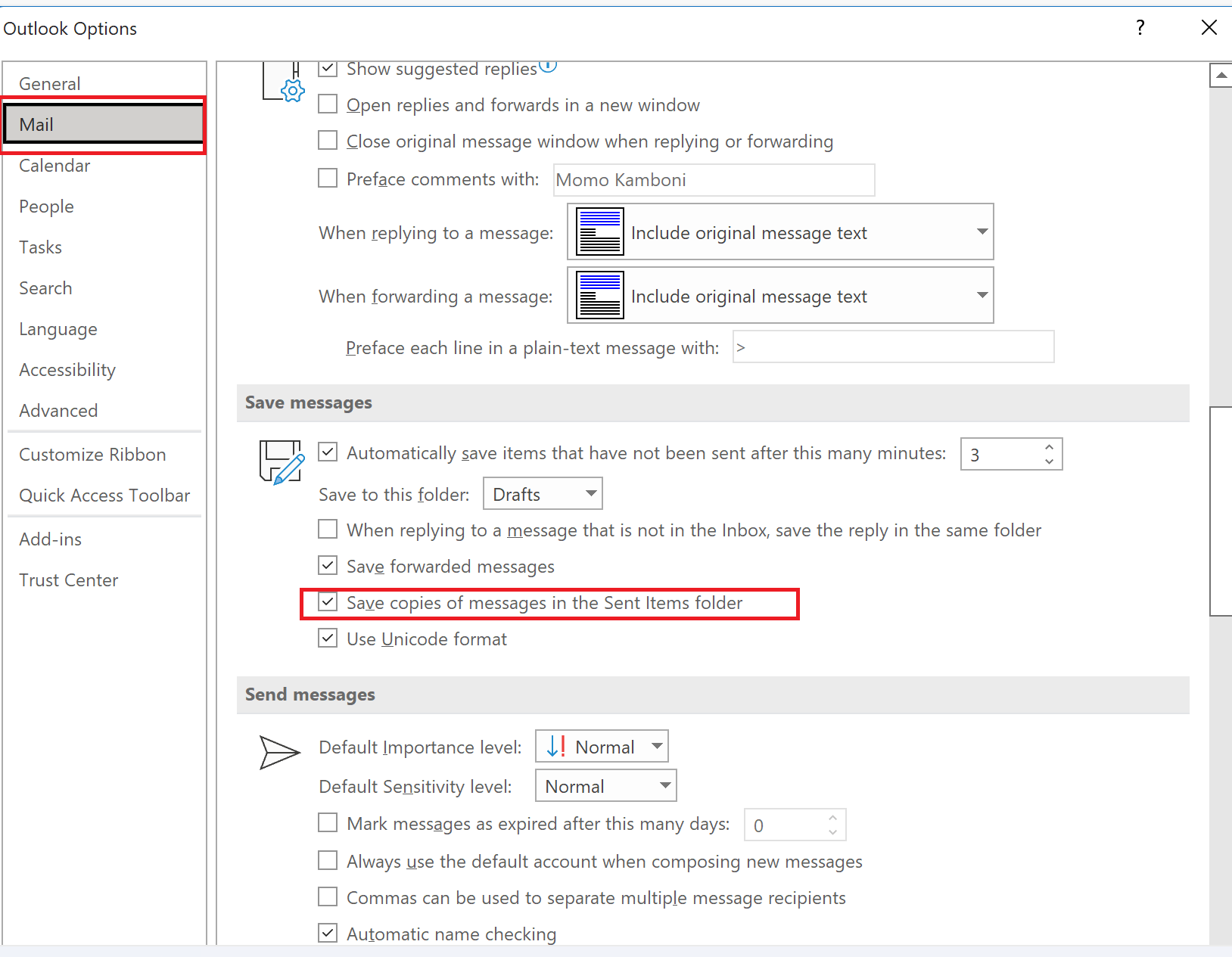Click the plain-text line prefix field
This screenshot has height=957, width=1232.
893,346
